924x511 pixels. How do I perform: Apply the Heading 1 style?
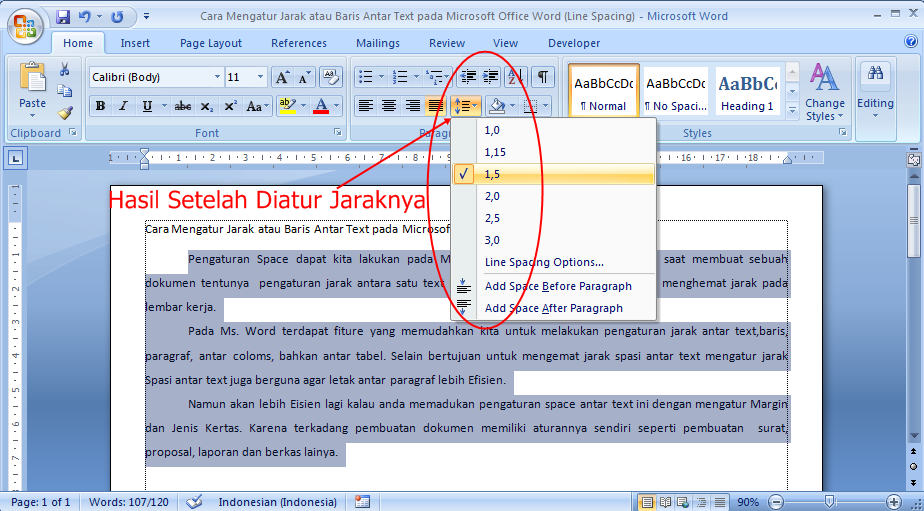click(747, 90)
